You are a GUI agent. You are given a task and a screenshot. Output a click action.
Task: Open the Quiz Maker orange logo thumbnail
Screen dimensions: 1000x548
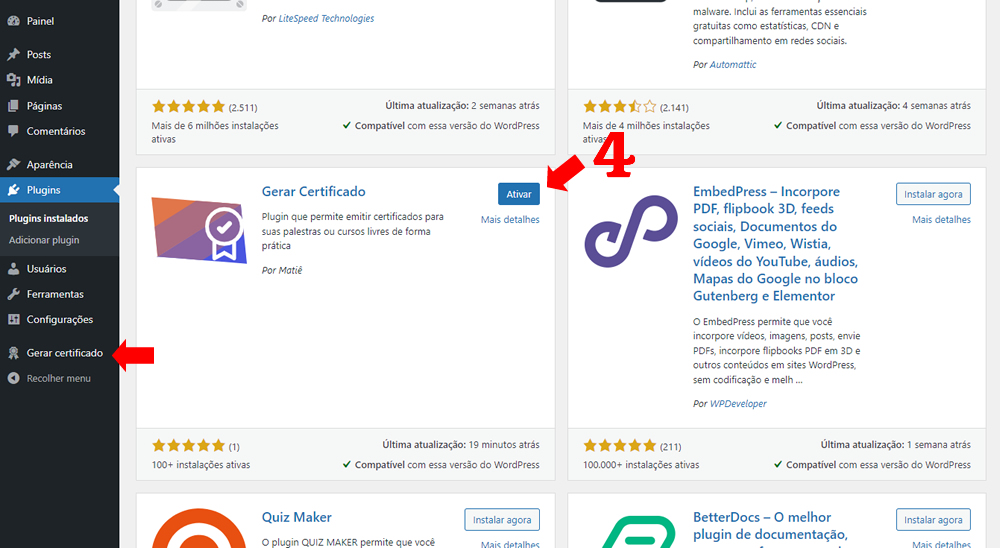point(199,528)
